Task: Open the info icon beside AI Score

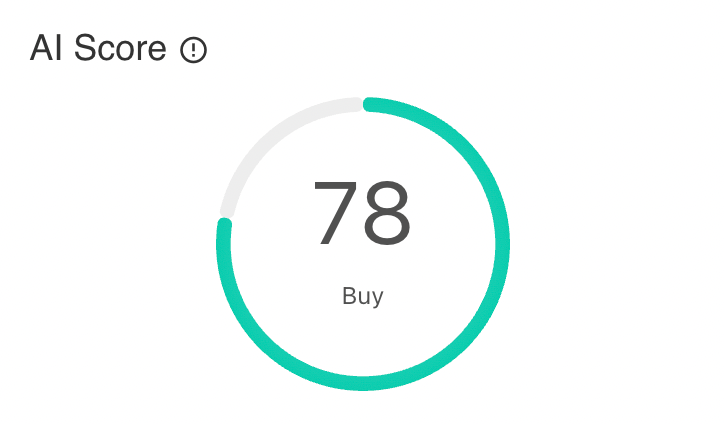Action: tap(193, 49)
